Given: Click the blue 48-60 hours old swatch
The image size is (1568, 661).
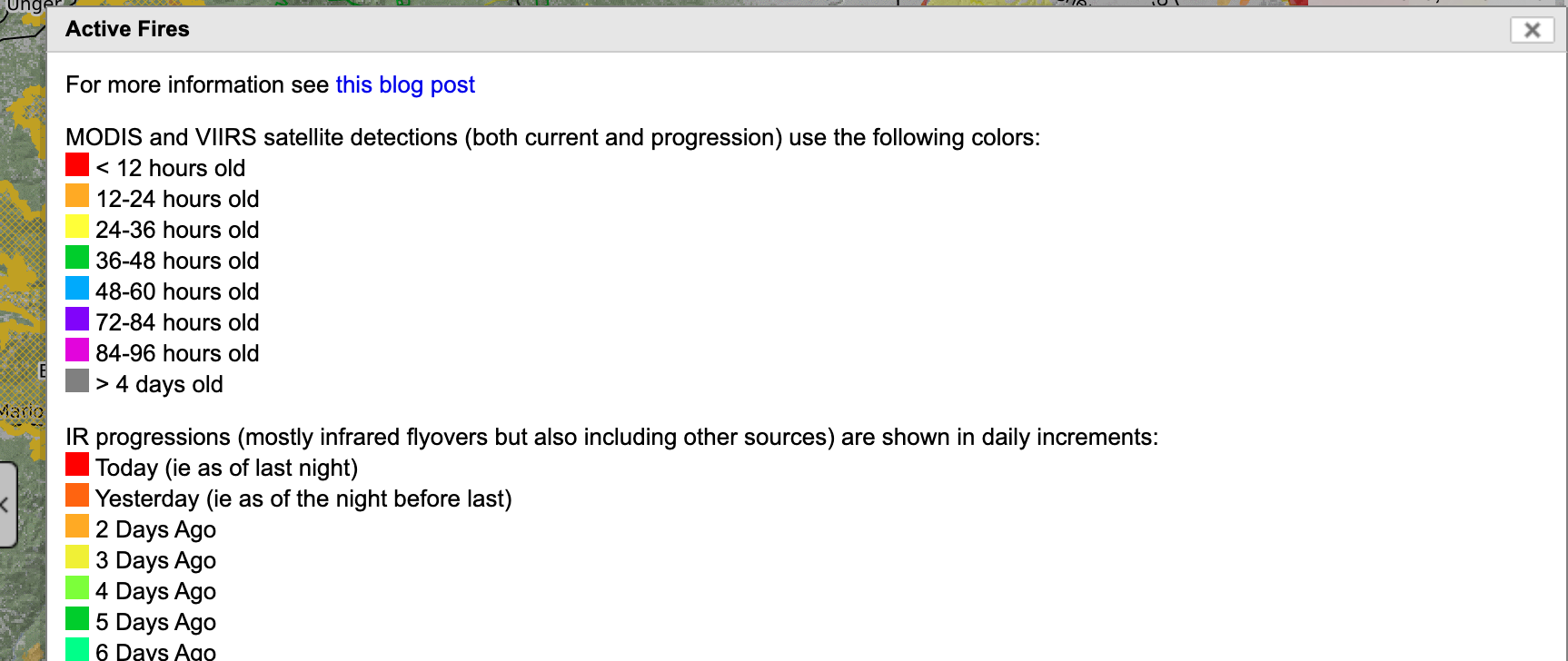Looking at the screenshot, I should tap(77, 288).
